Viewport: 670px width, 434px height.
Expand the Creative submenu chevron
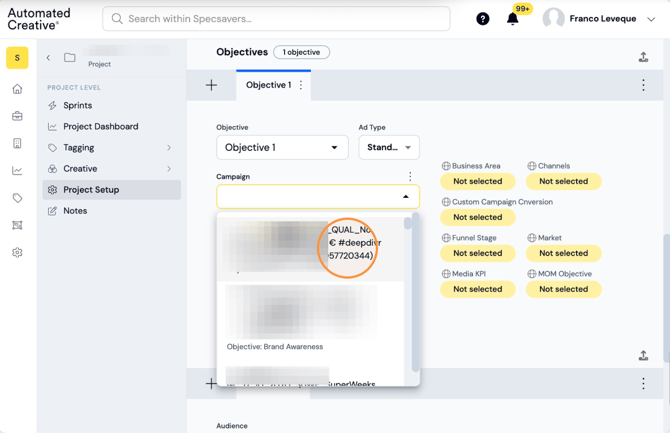(x=169, y=169)
